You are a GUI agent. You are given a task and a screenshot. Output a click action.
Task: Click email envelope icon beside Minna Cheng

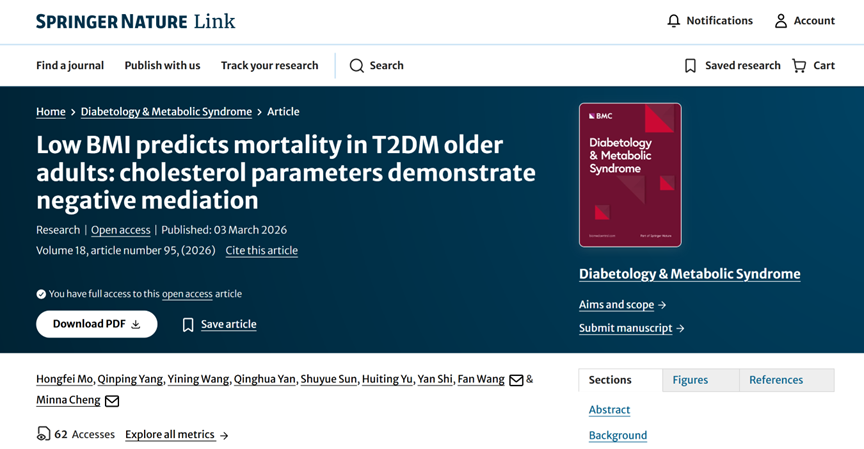[x=112, y=401]
